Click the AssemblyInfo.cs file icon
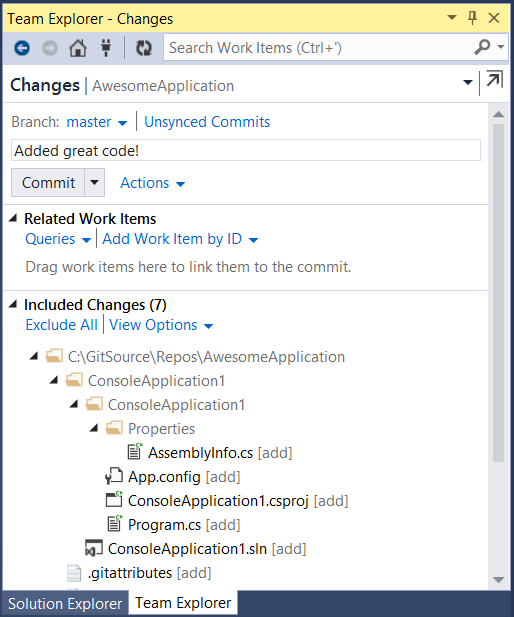 135,452
